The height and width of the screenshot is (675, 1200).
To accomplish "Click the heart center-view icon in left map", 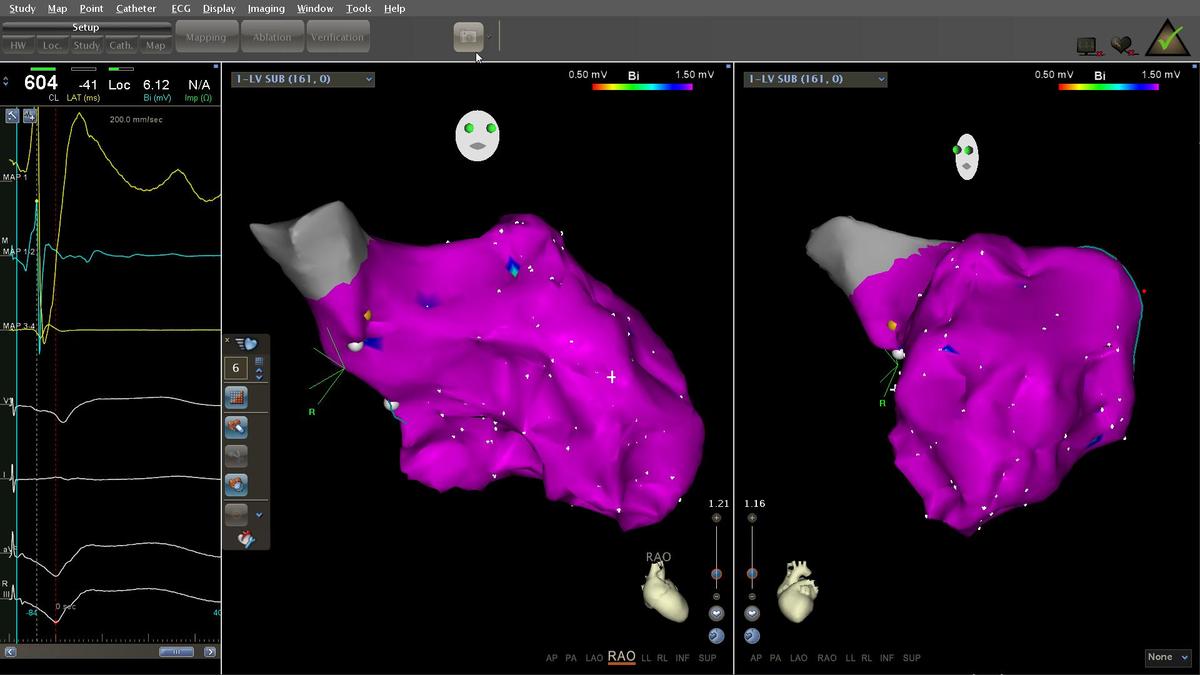I will pos(716,613).
